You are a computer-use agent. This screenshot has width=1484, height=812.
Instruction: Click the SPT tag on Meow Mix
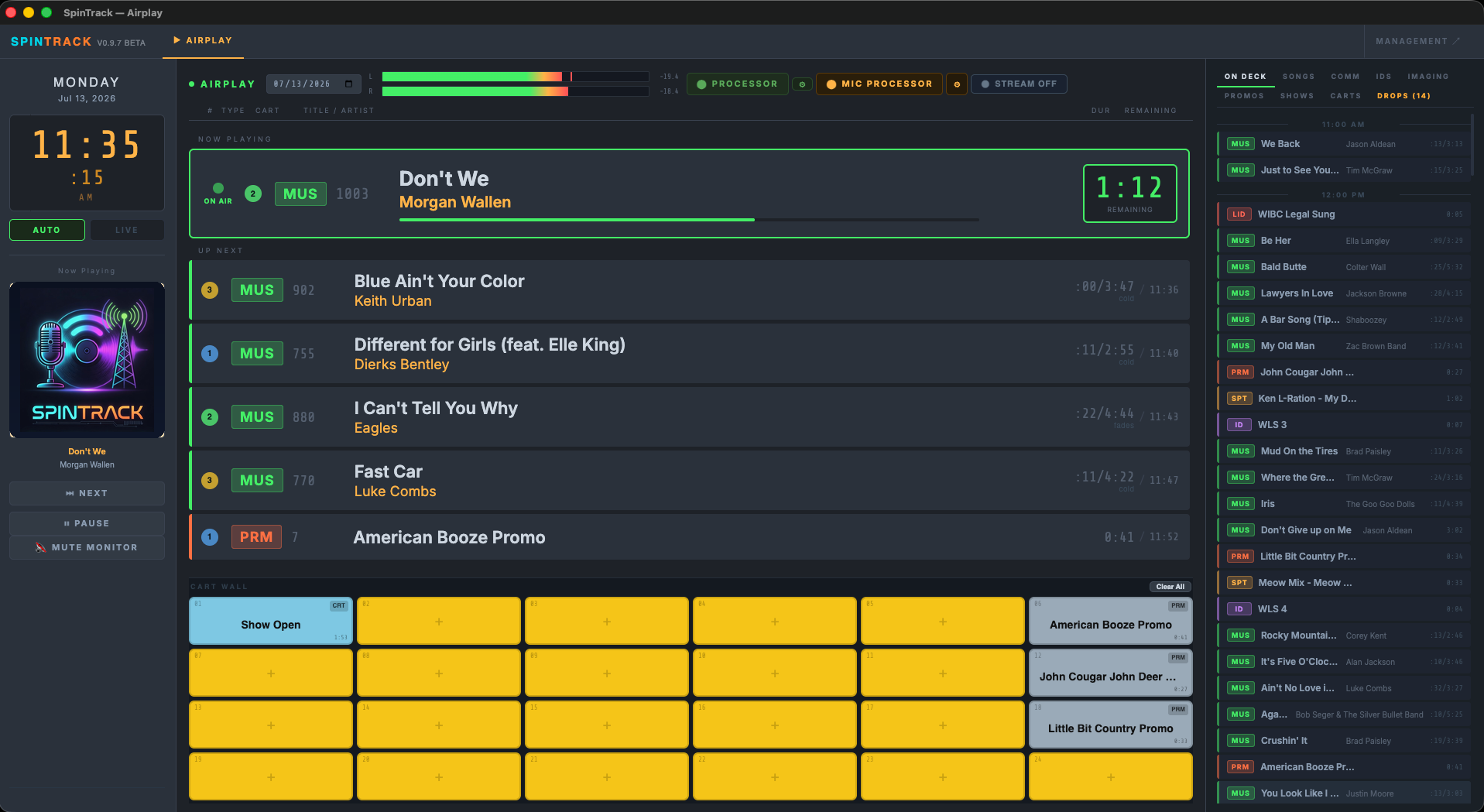click(1239, 583)
